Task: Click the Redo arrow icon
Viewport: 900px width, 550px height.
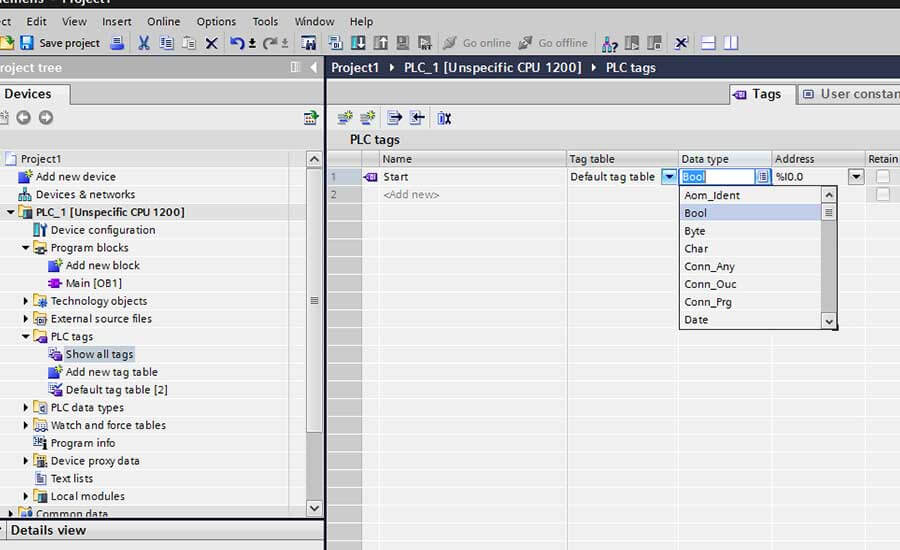Action: click(x=270, y=42)
